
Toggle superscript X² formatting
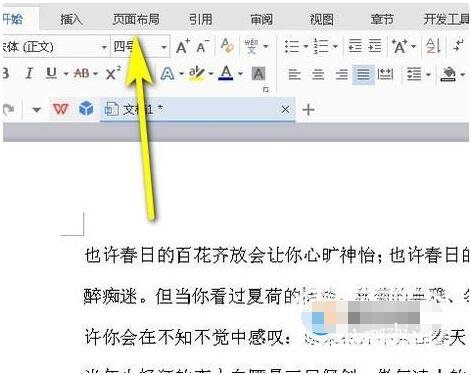(113, 73)
